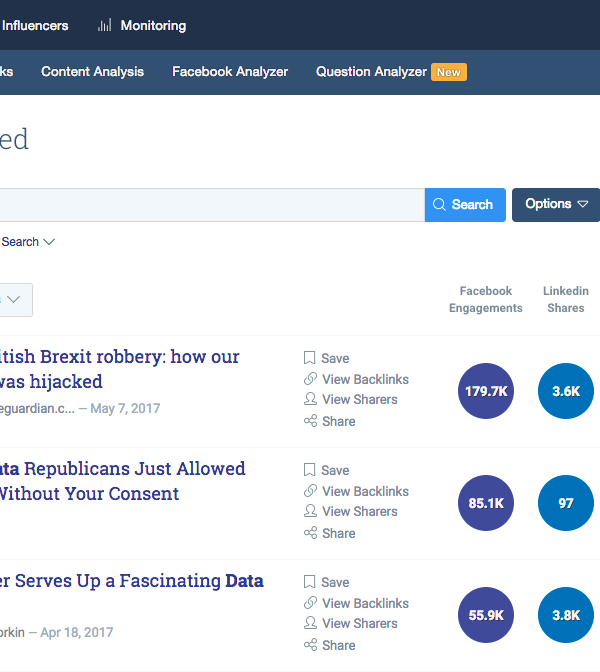Click the bookmark Save icon for Republicans article
Image resolution: width=600 pixels, height=672 pixels.
[310, 470]
